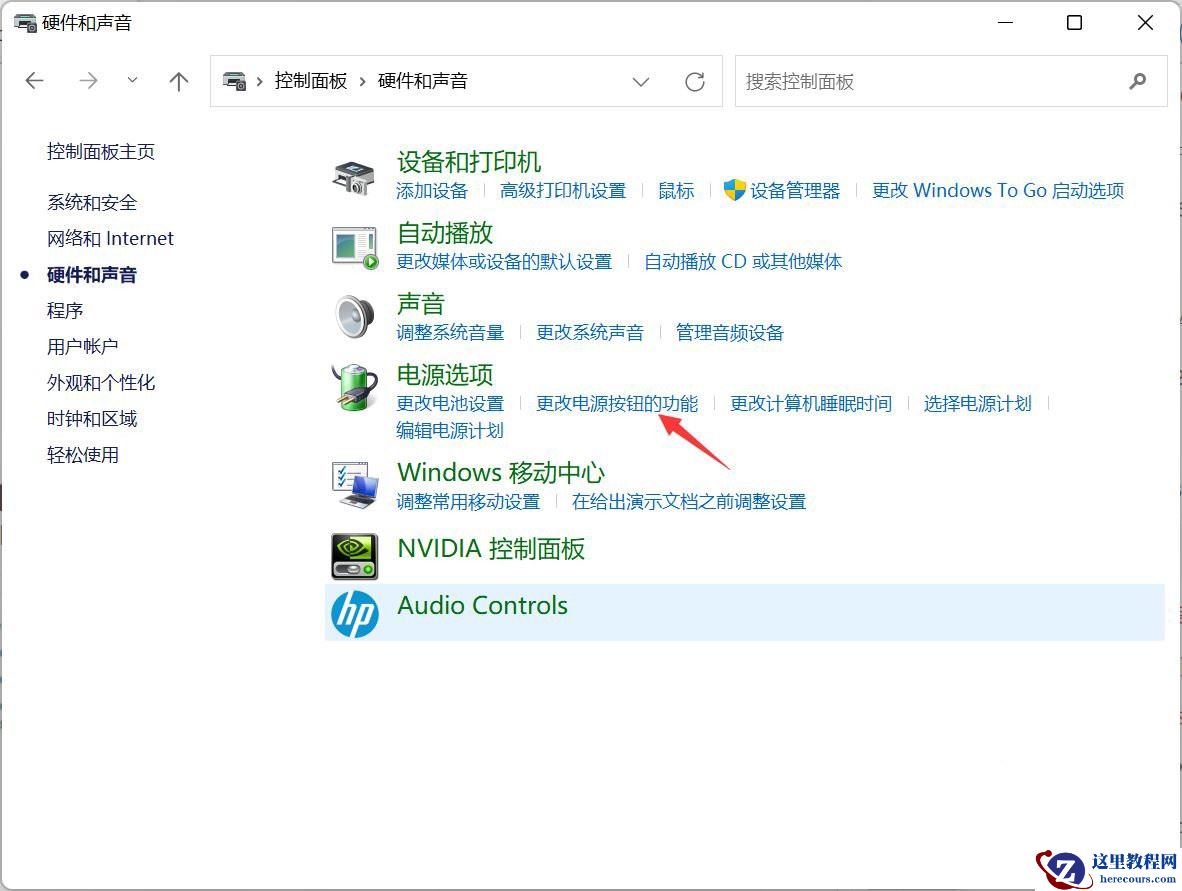Open the recent pages history chevron
This screenshot has width=1182, height=891.
(x=133, y=81)
